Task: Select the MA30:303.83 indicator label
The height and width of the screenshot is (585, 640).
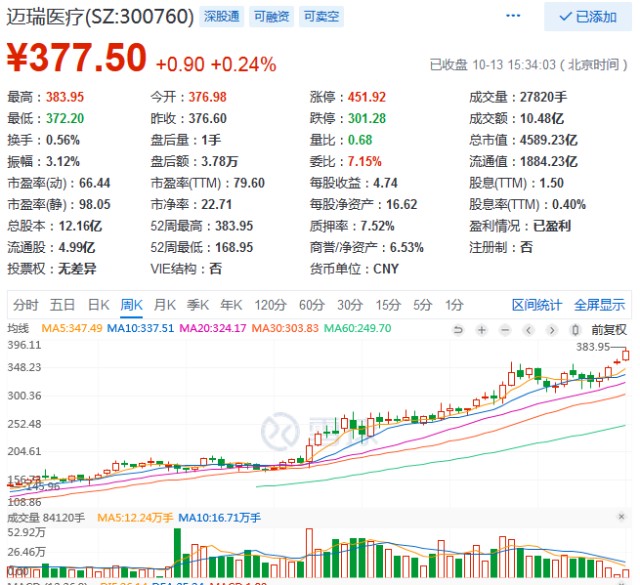Action: point(285,328)
